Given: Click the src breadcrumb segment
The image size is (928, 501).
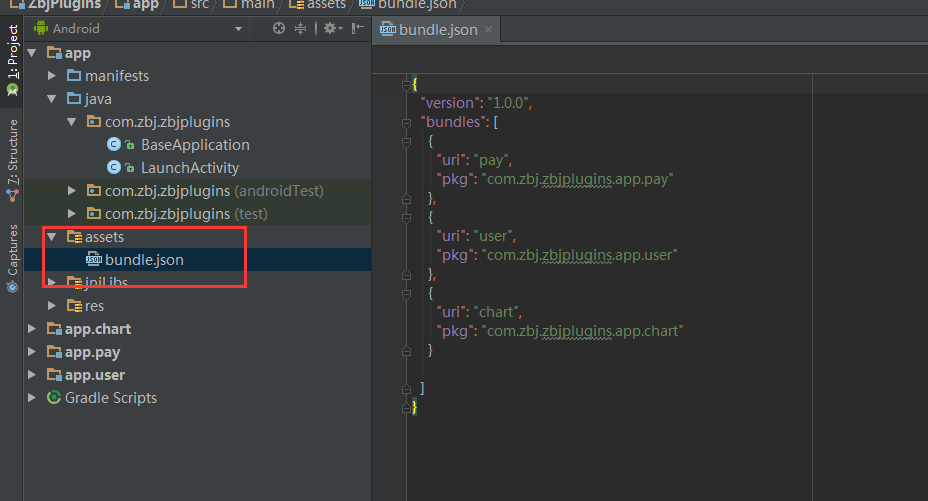Looking at the screenshot, I should tap(199, 5).
